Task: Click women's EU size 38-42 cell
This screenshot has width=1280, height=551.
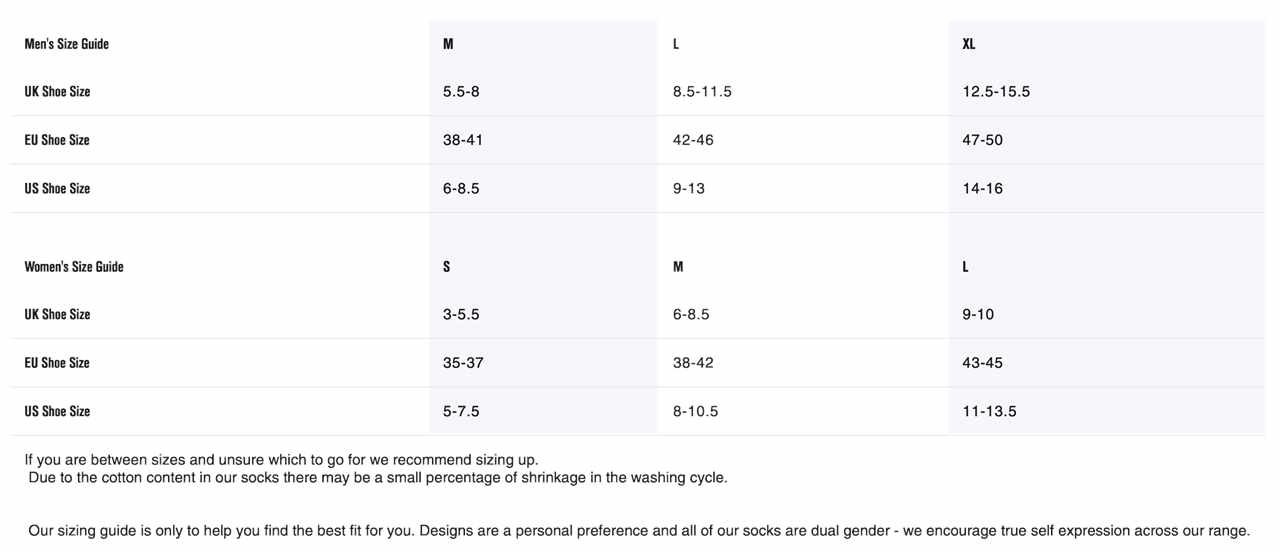Action: (693, 363)
